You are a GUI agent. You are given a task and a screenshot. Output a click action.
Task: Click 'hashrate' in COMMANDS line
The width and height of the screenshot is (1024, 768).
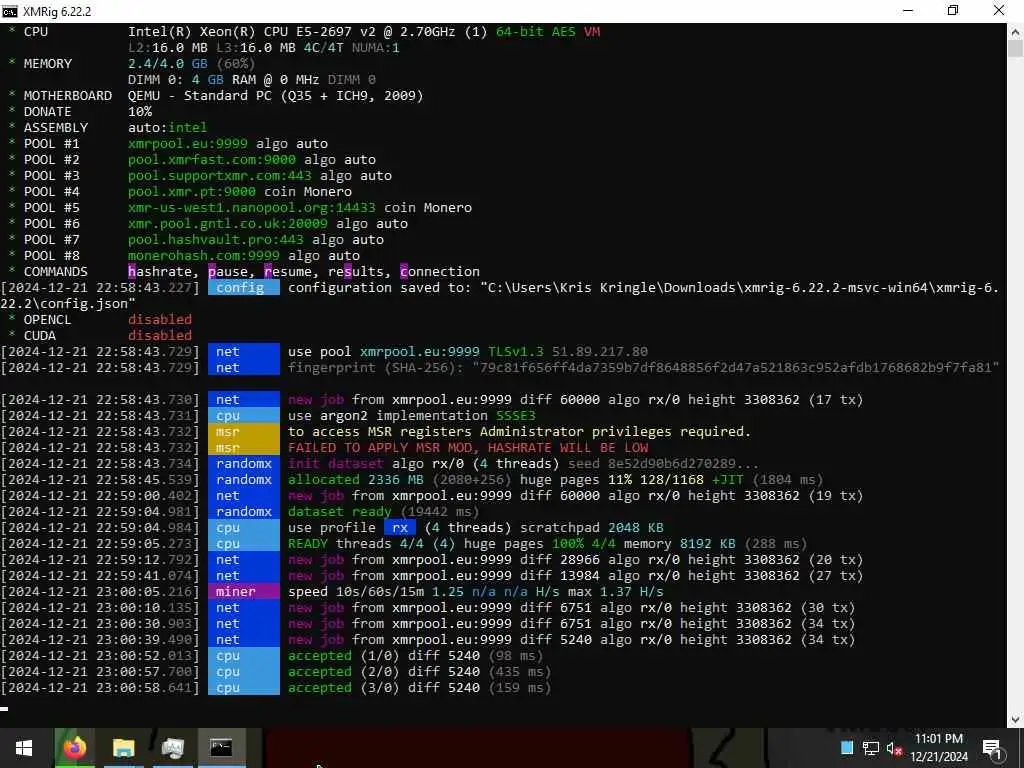point(160,272)
